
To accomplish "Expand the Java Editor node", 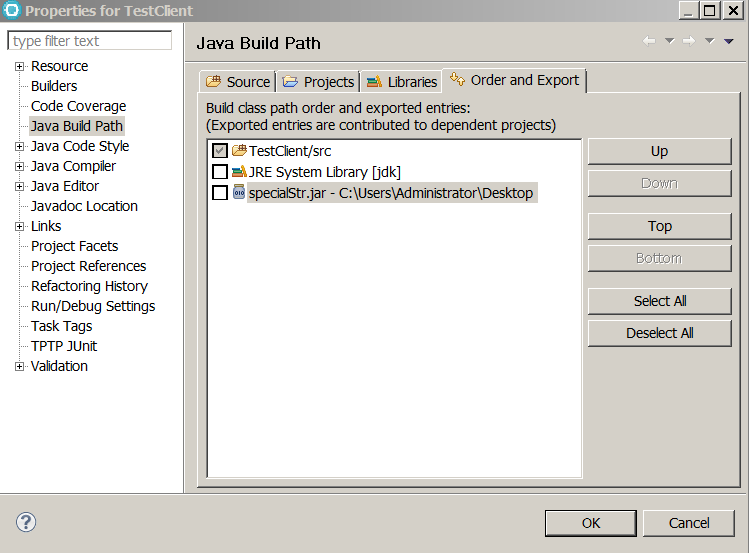I will click(x=19, y=187).
